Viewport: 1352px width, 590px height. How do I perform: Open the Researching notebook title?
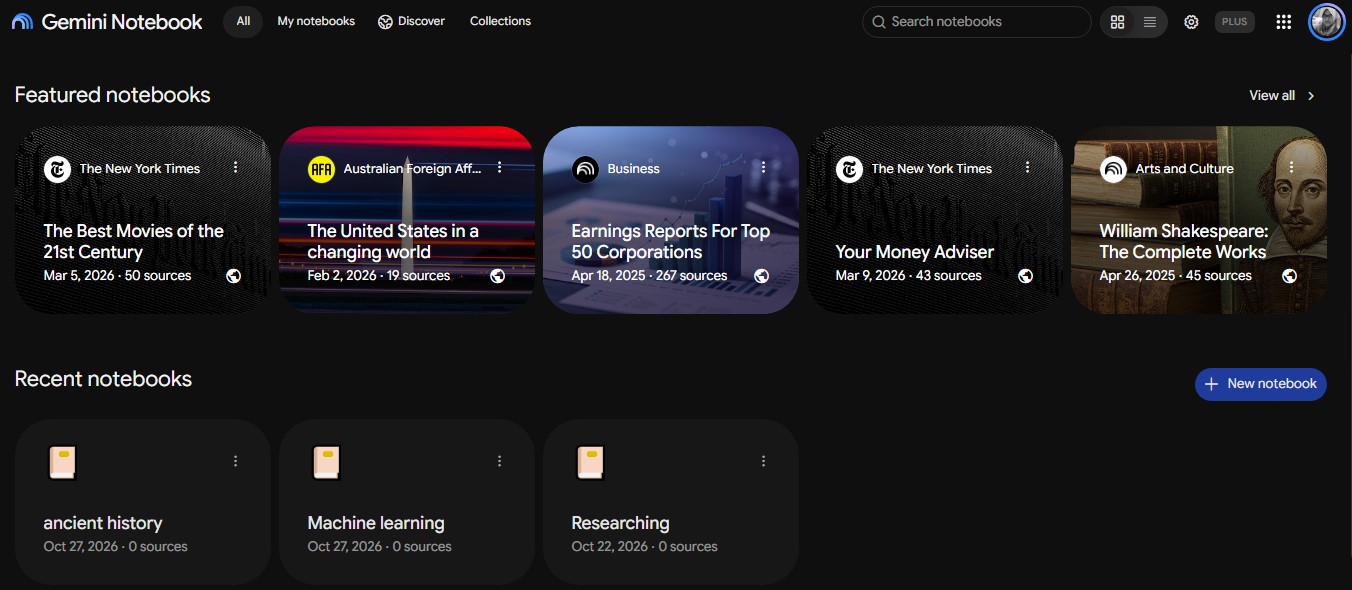[x=620, y=523]
